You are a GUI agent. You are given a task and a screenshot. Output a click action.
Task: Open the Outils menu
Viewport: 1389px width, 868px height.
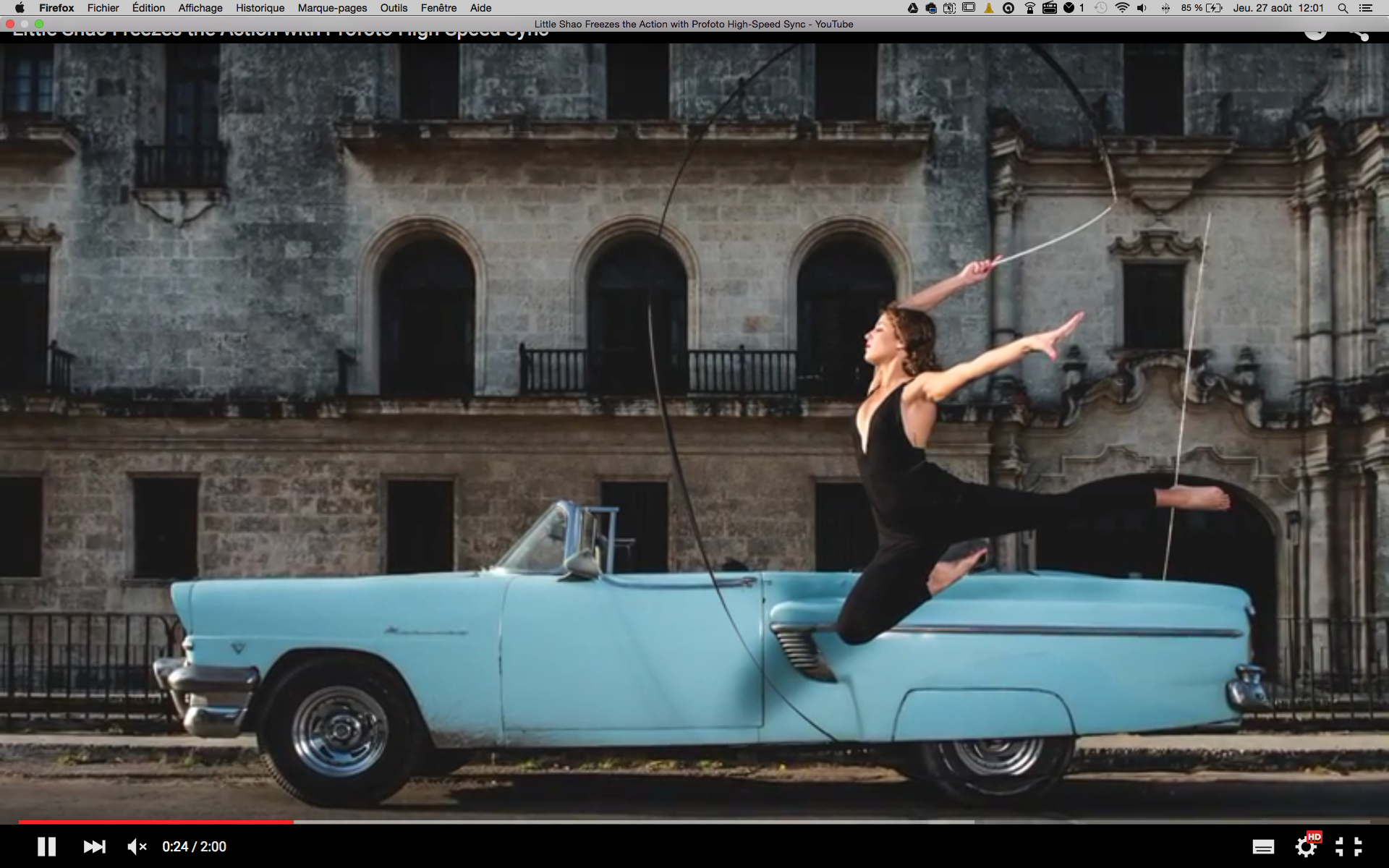tap(394, 8)
